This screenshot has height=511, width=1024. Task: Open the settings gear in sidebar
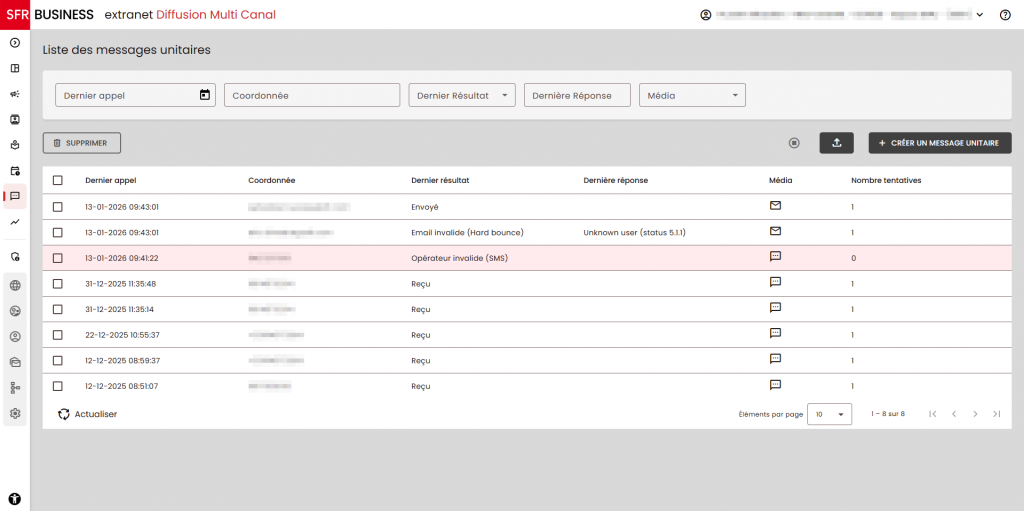[x=15, y=413]
